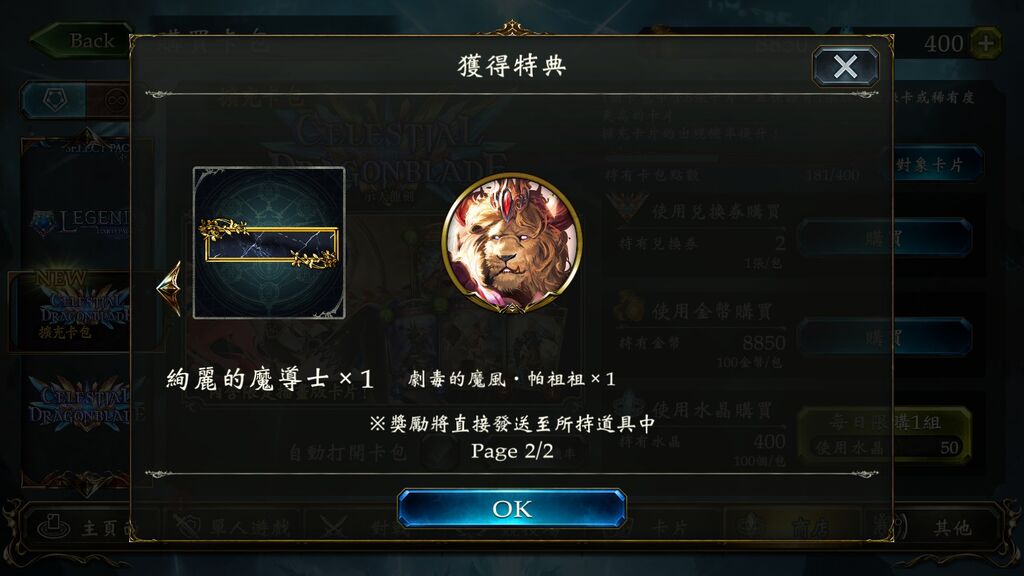Select the lion emblem 帕祖祖 icon
This screenshot has width=1024, height=576.
tap(511, 243)
